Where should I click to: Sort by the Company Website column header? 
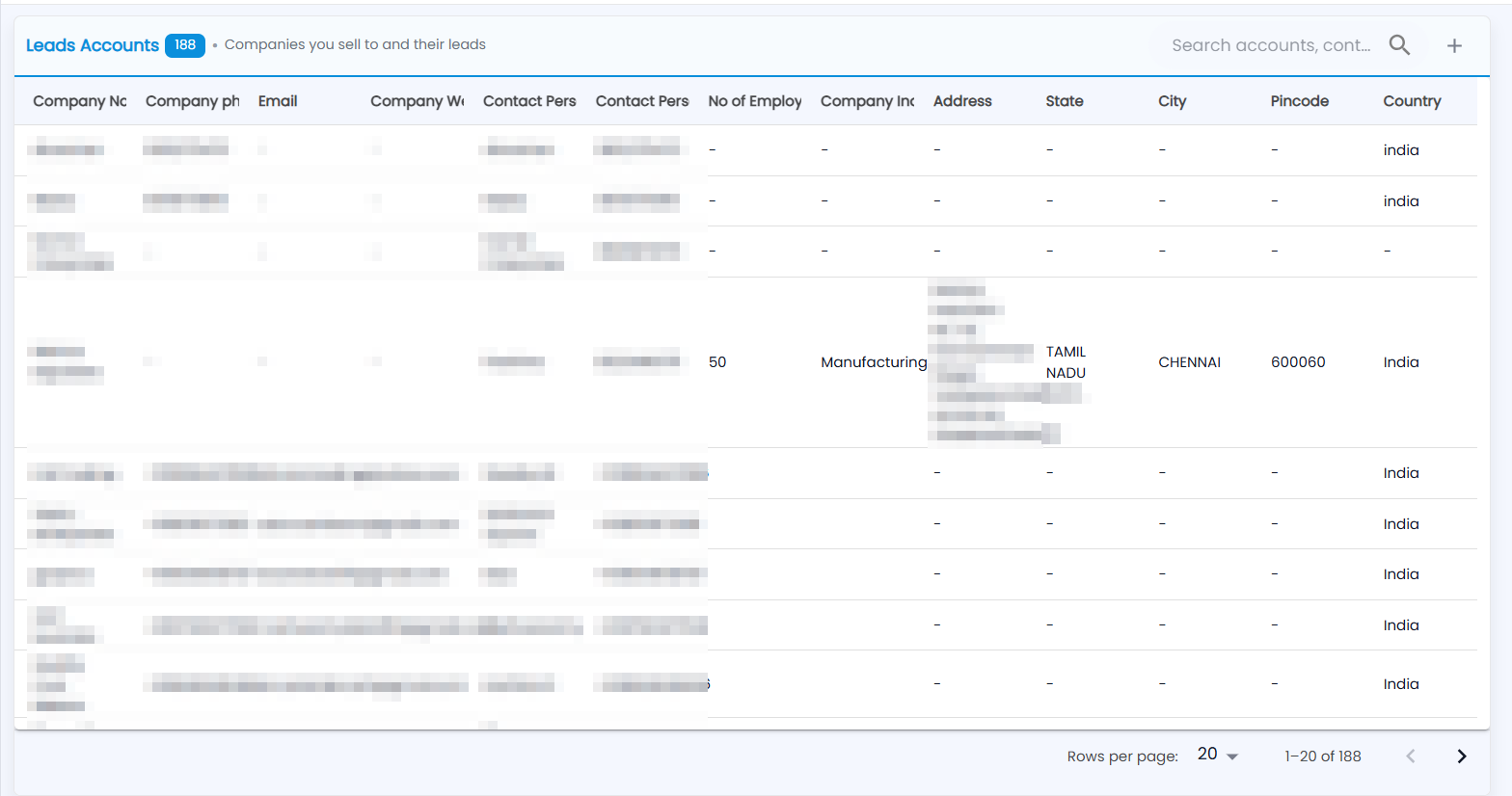418,101
